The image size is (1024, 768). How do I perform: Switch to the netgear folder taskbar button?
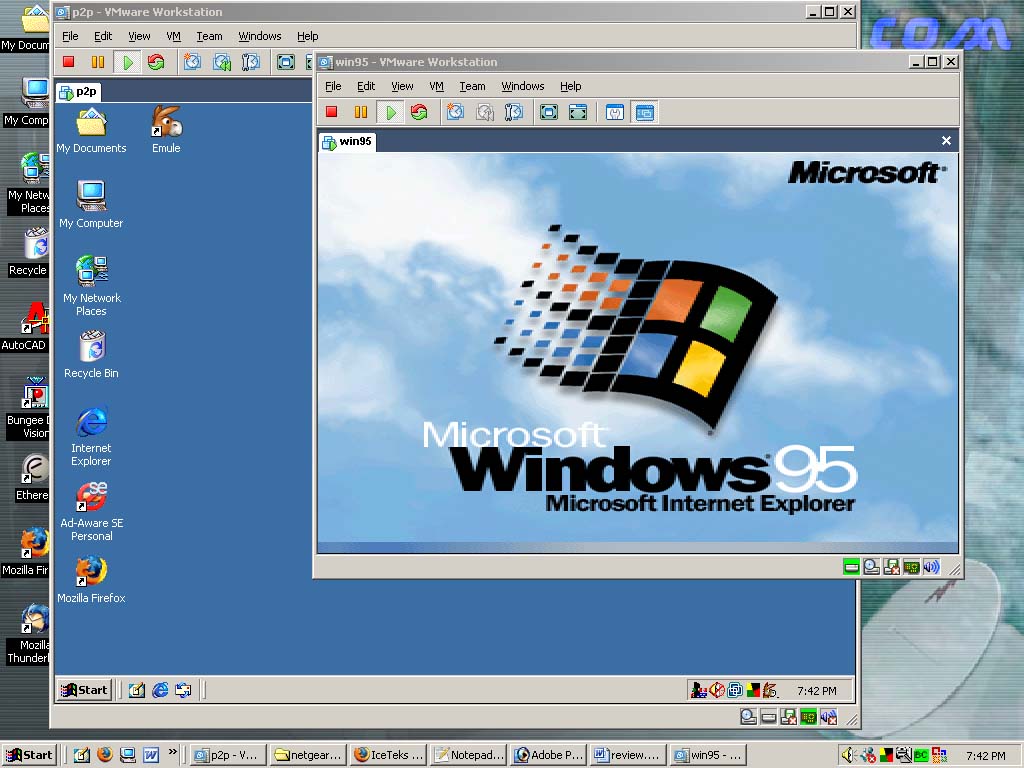308,755
